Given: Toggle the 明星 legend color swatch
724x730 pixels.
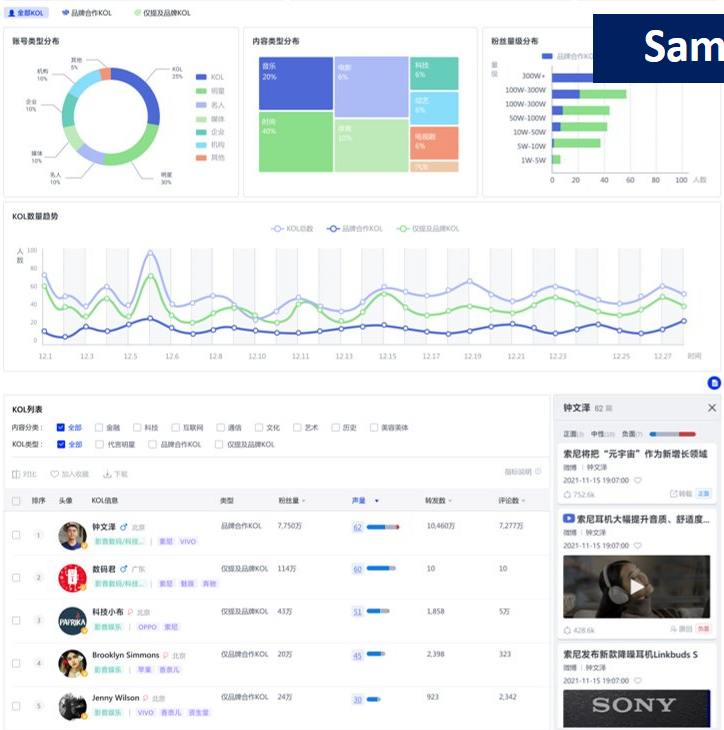Looking at the screenshot, I should [202, 90].
